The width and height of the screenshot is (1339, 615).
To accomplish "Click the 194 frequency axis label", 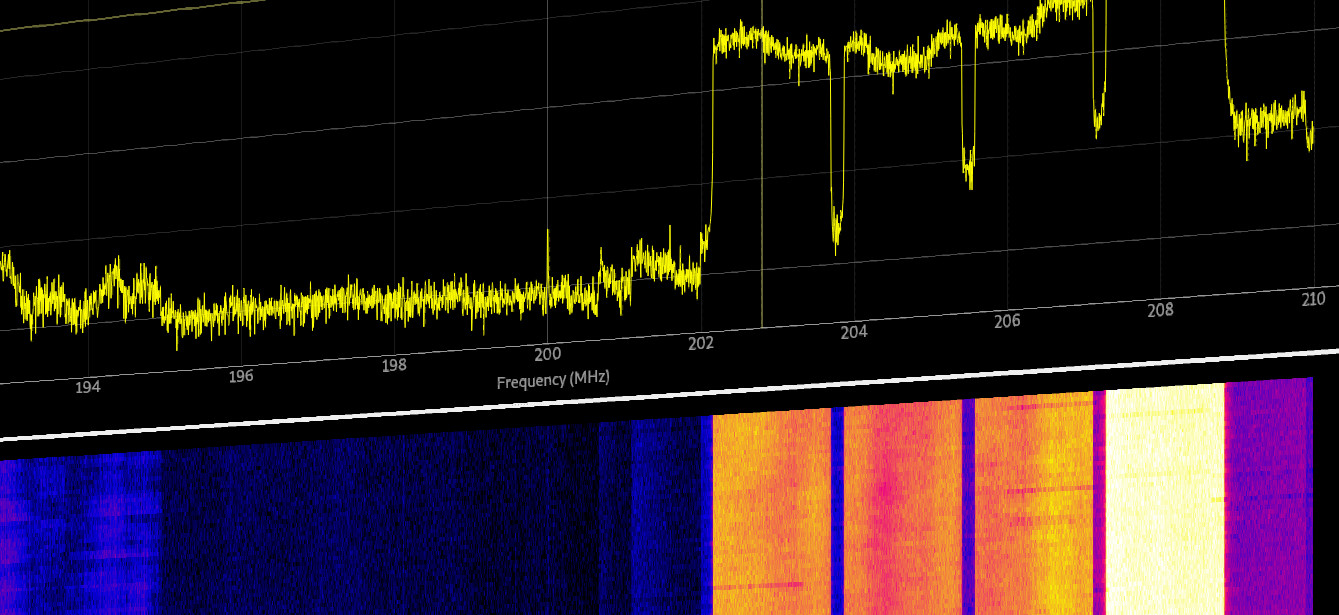I will [x=87, y=387].
